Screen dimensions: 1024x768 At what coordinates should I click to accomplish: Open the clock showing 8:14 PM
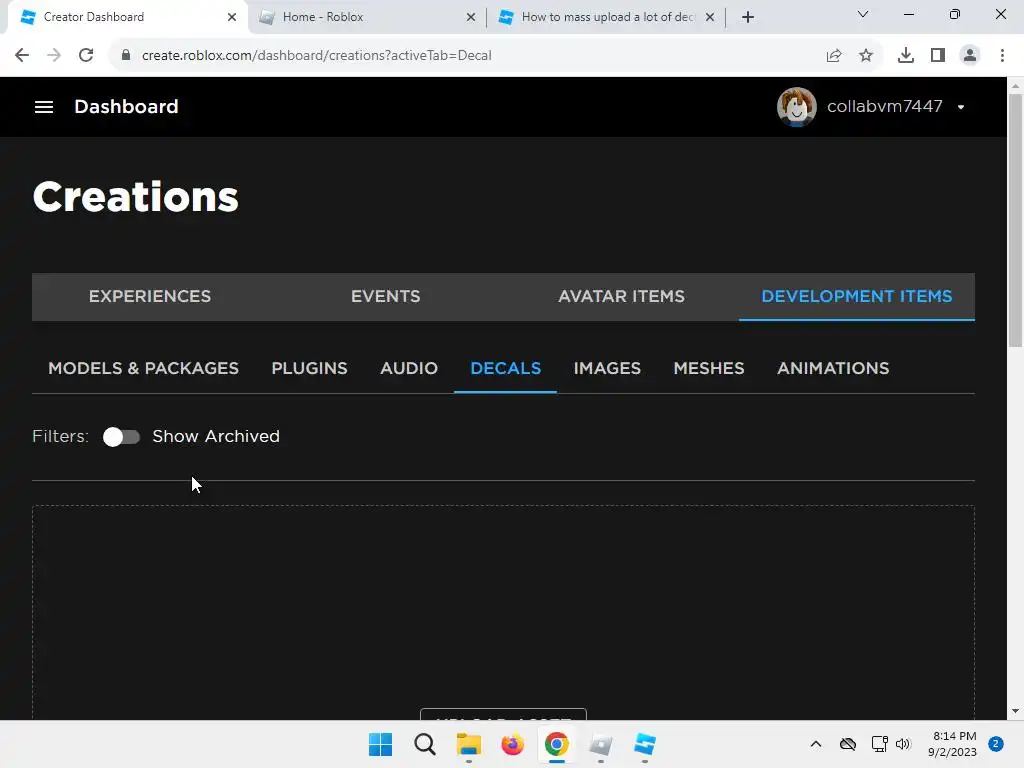point(953,744)
